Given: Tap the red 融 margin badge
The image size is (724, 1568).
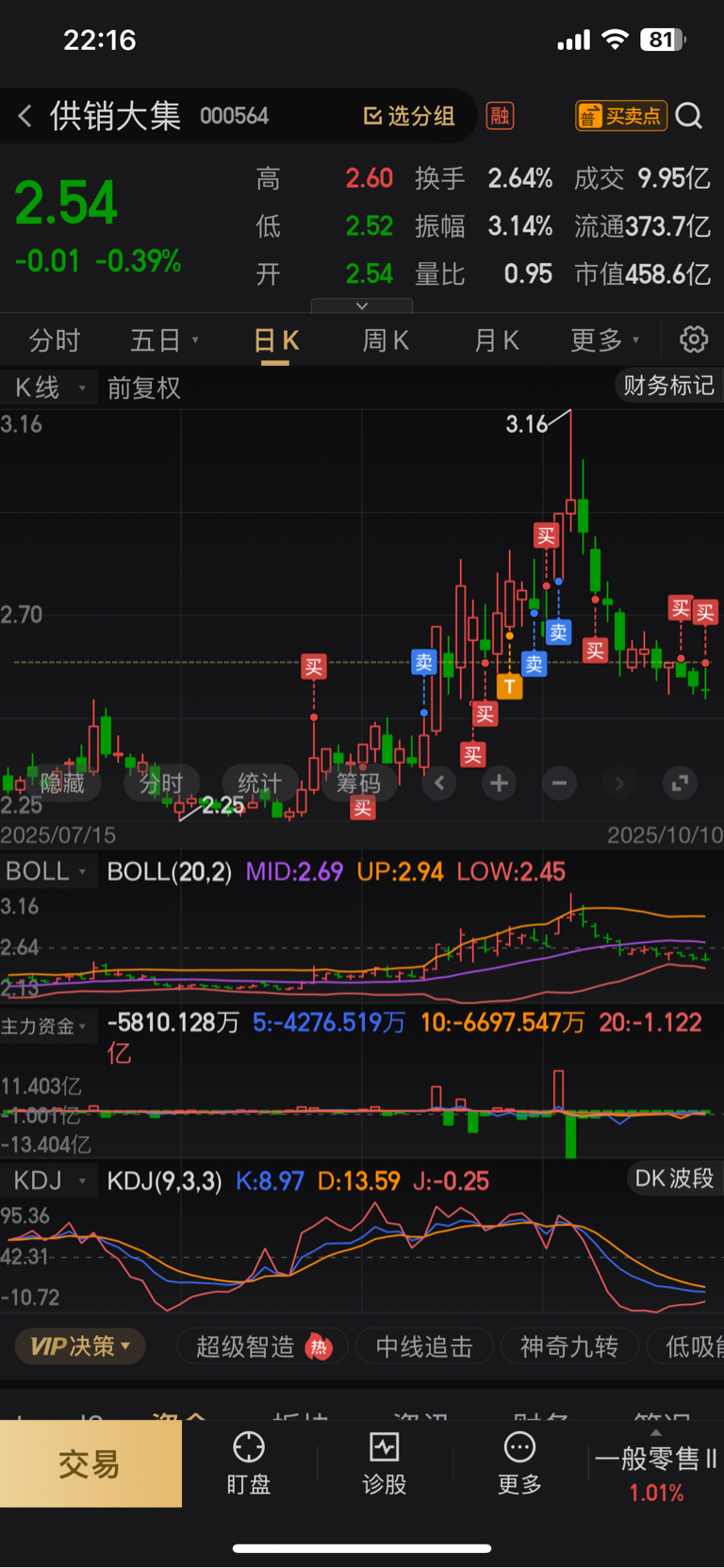Looking at the screenshot, I should [x=500, y=116].
